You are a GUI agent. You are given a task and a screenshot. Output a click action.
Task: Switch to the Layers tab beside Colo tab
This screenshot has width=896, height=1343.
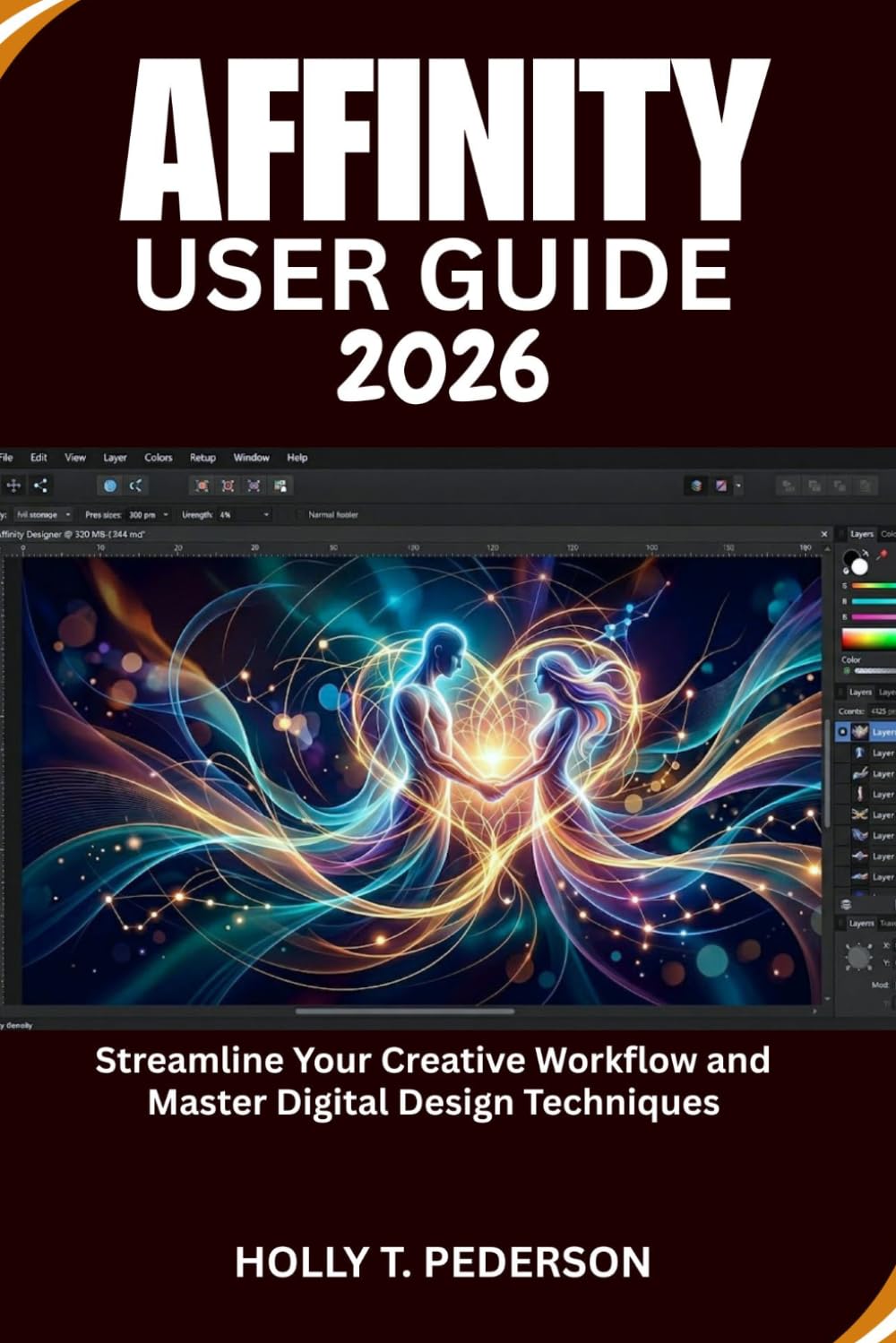coord(861,534)
